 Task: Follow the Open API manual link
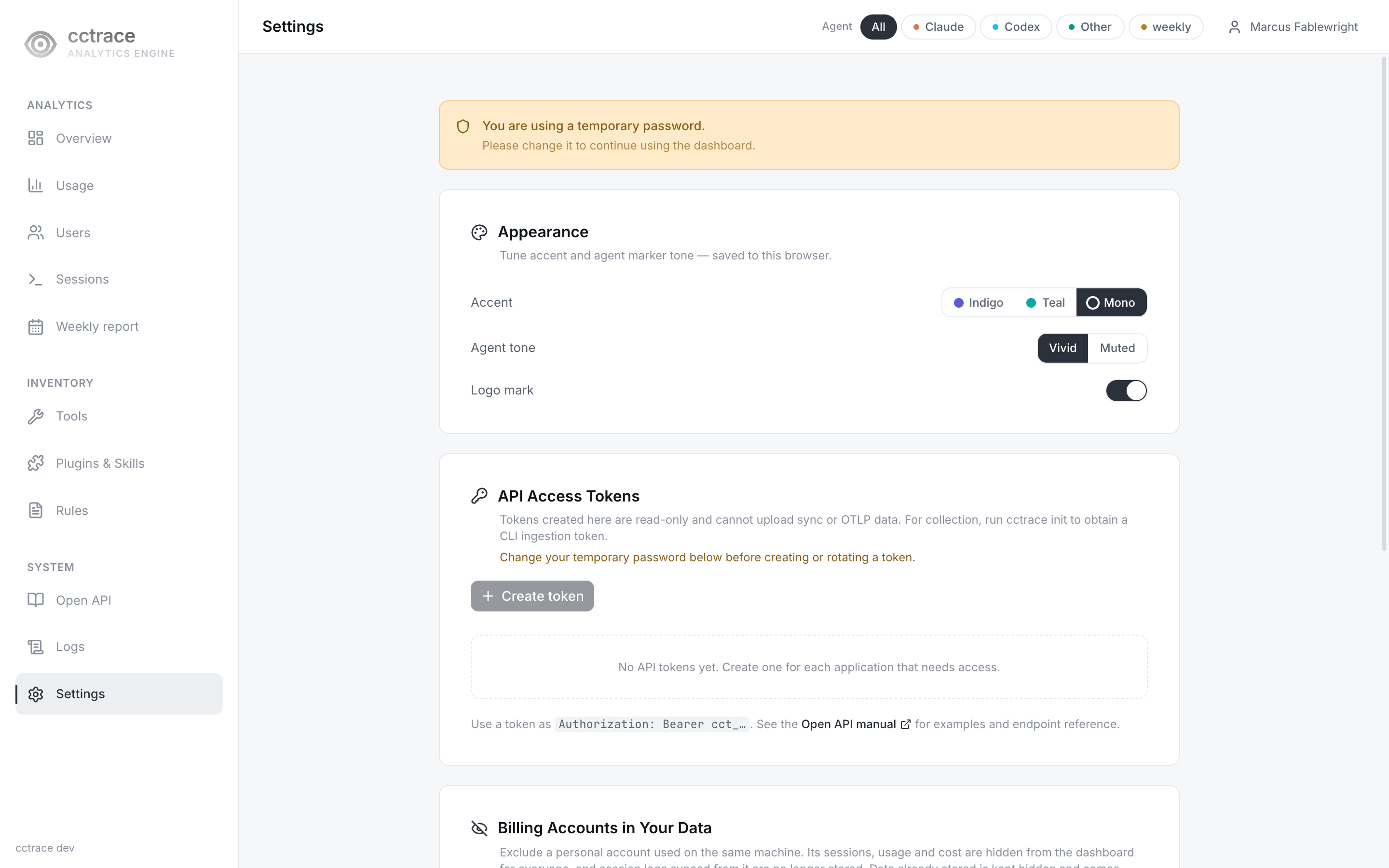pyautogui.click(x=855, y=724)
